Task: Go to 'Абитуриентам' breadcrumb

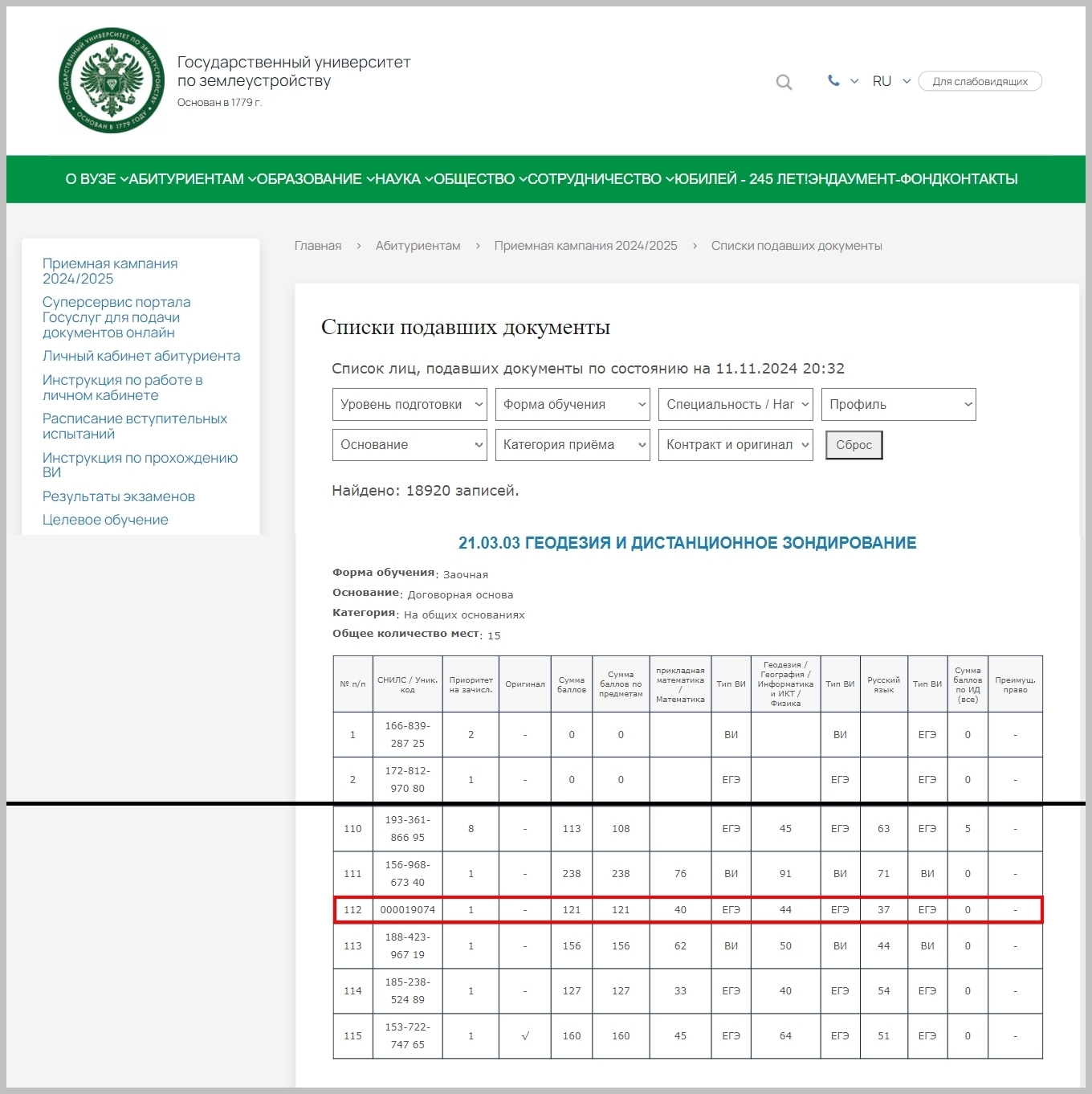Action: coord(418,246)
